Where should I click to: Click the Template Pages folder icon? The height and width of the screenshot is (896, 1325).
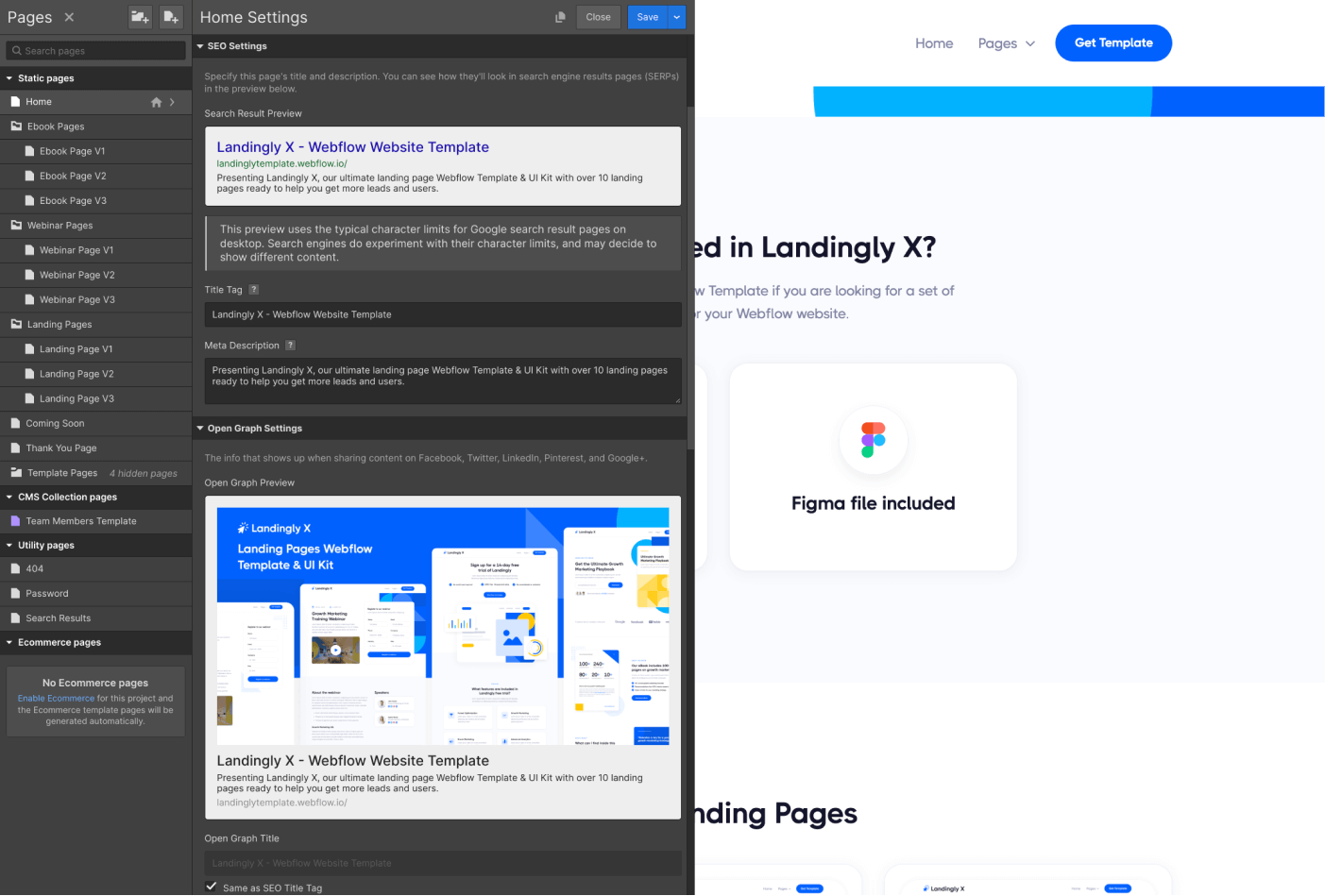[16, 473]
